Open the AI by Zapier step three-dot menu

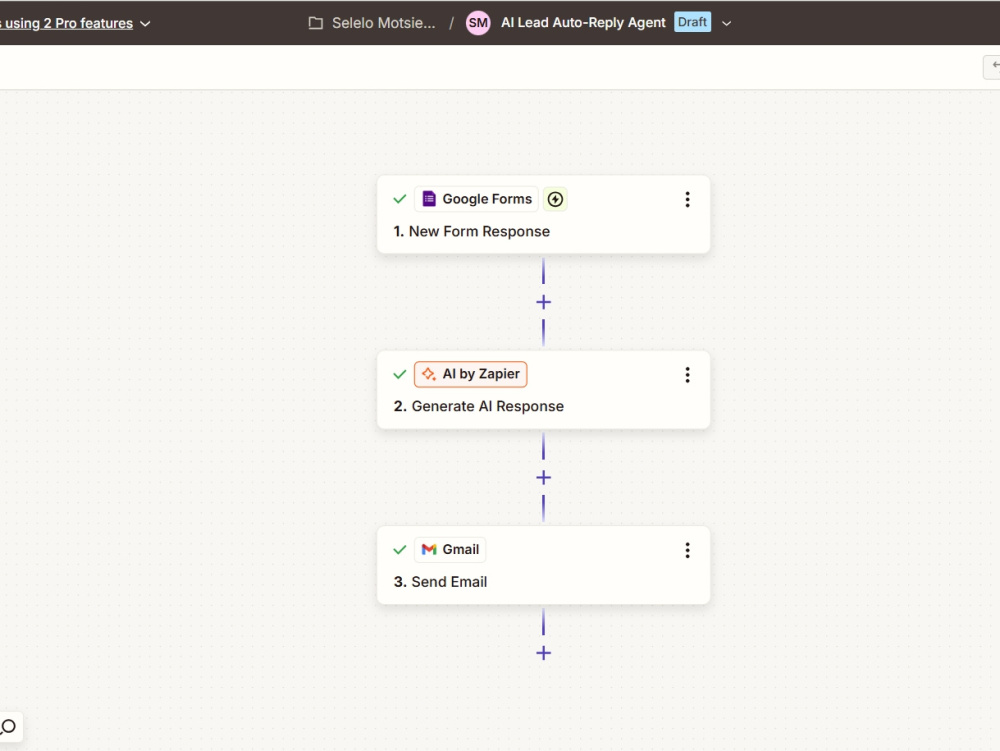tap(687, 375)
